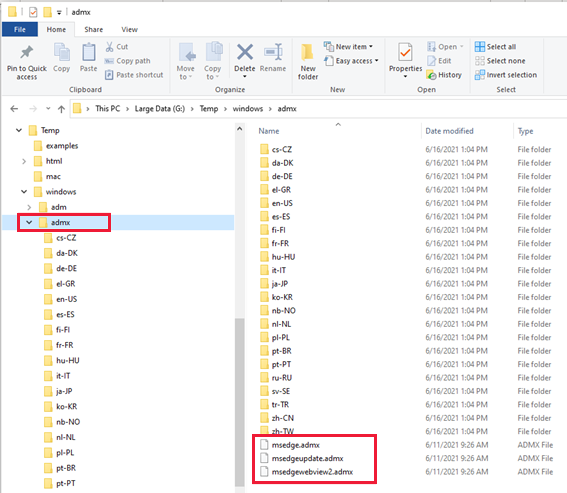Switch to the View tab
This screenshot has height=493, width=567.
click(129, 30)
